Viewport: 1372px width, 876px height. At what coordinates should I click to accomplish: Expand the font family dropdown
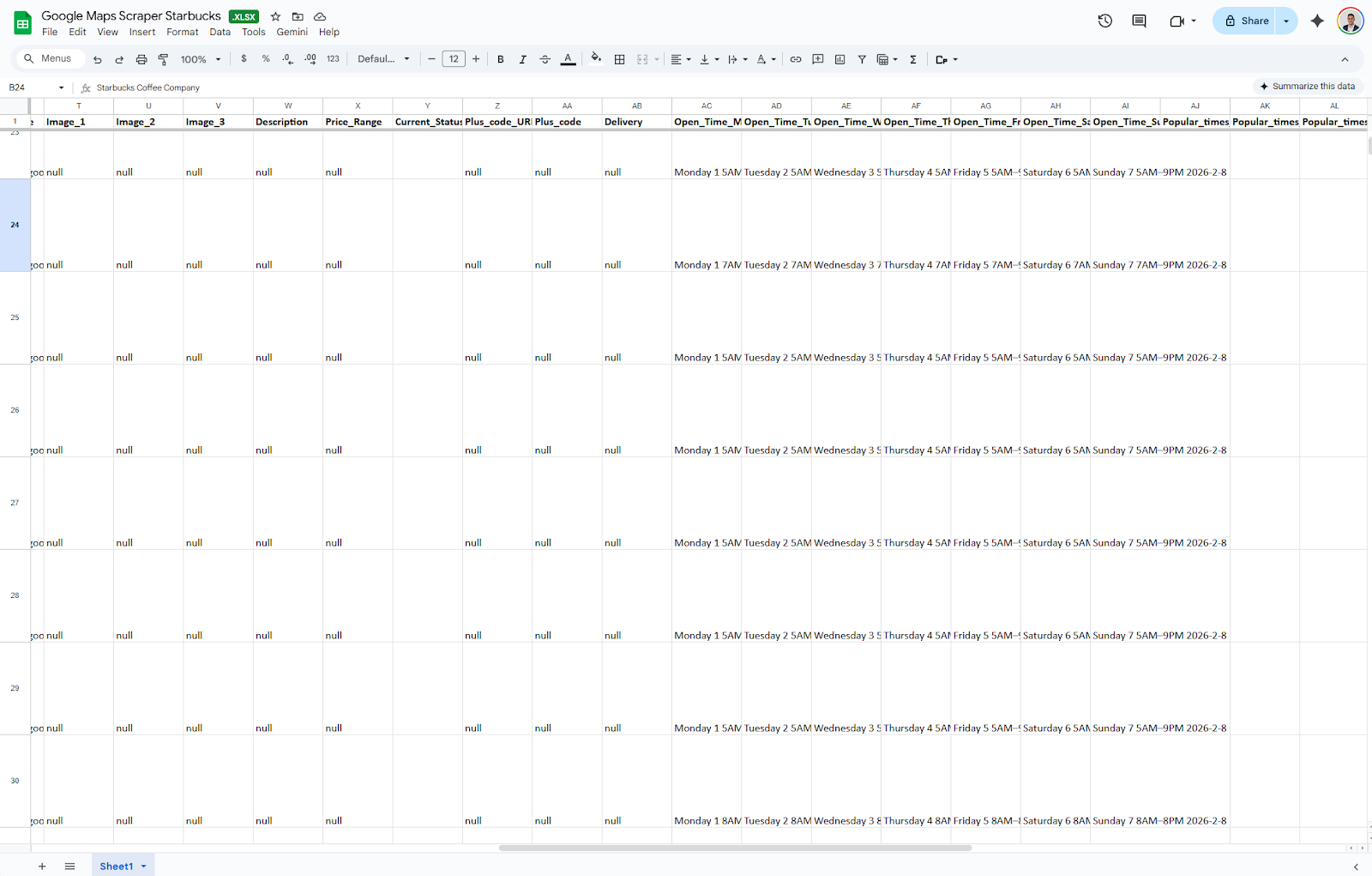click(x=383, y=59)
